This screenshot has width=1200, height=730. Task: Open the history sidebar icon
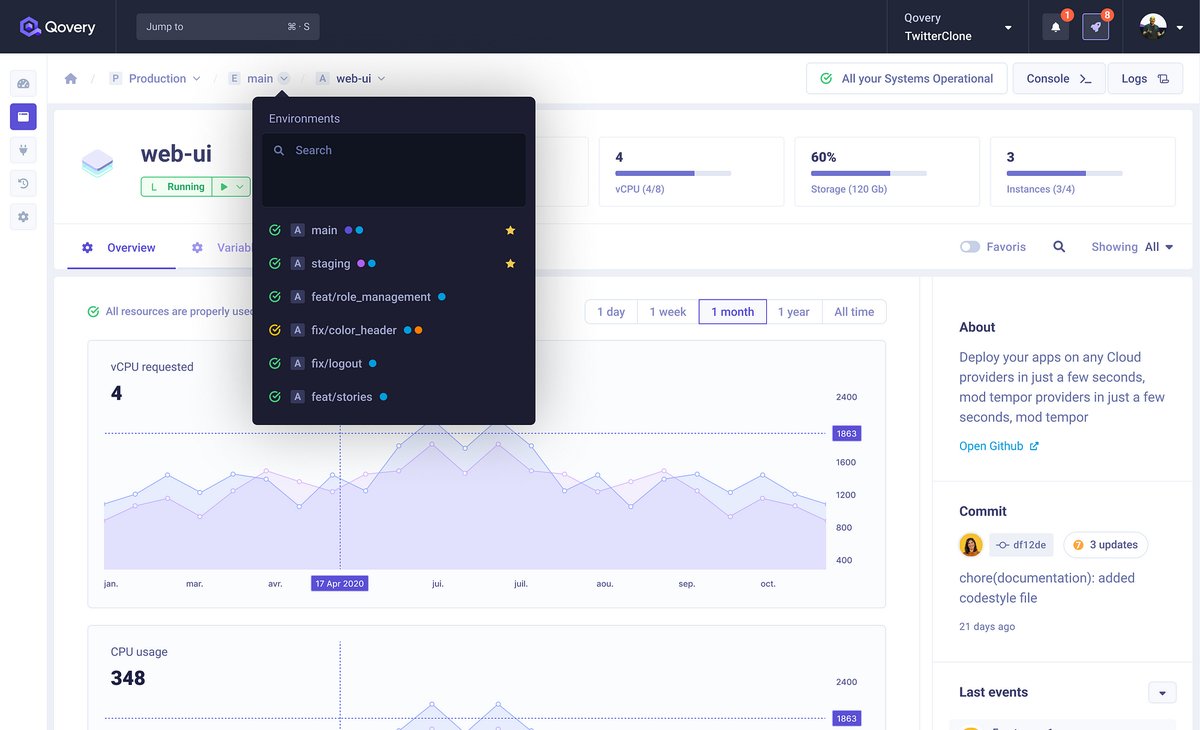click(x=23, y=183)
